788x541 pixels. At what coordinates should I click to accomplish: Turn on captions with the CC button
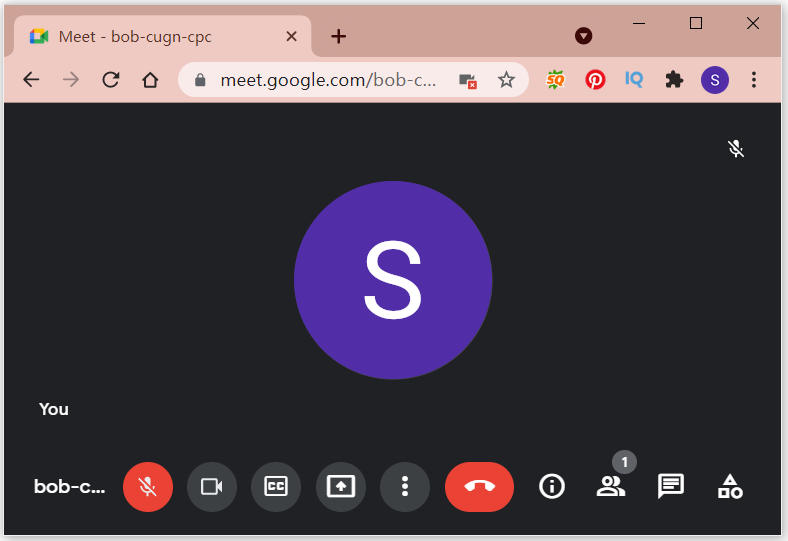(x=276, y=487)
